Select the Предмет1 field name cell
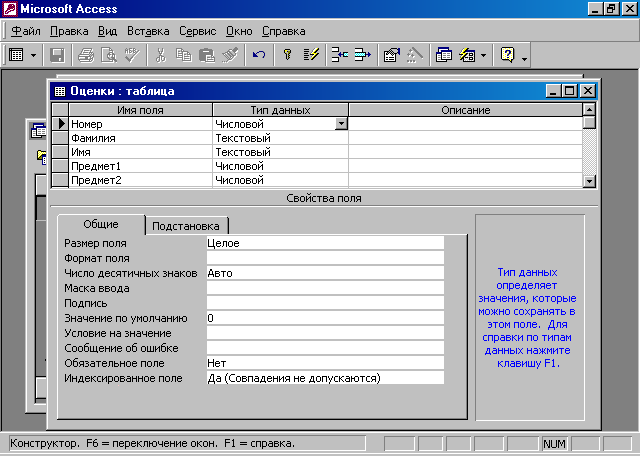The width and height of the screenshot is (640, 456). point(140,166)
